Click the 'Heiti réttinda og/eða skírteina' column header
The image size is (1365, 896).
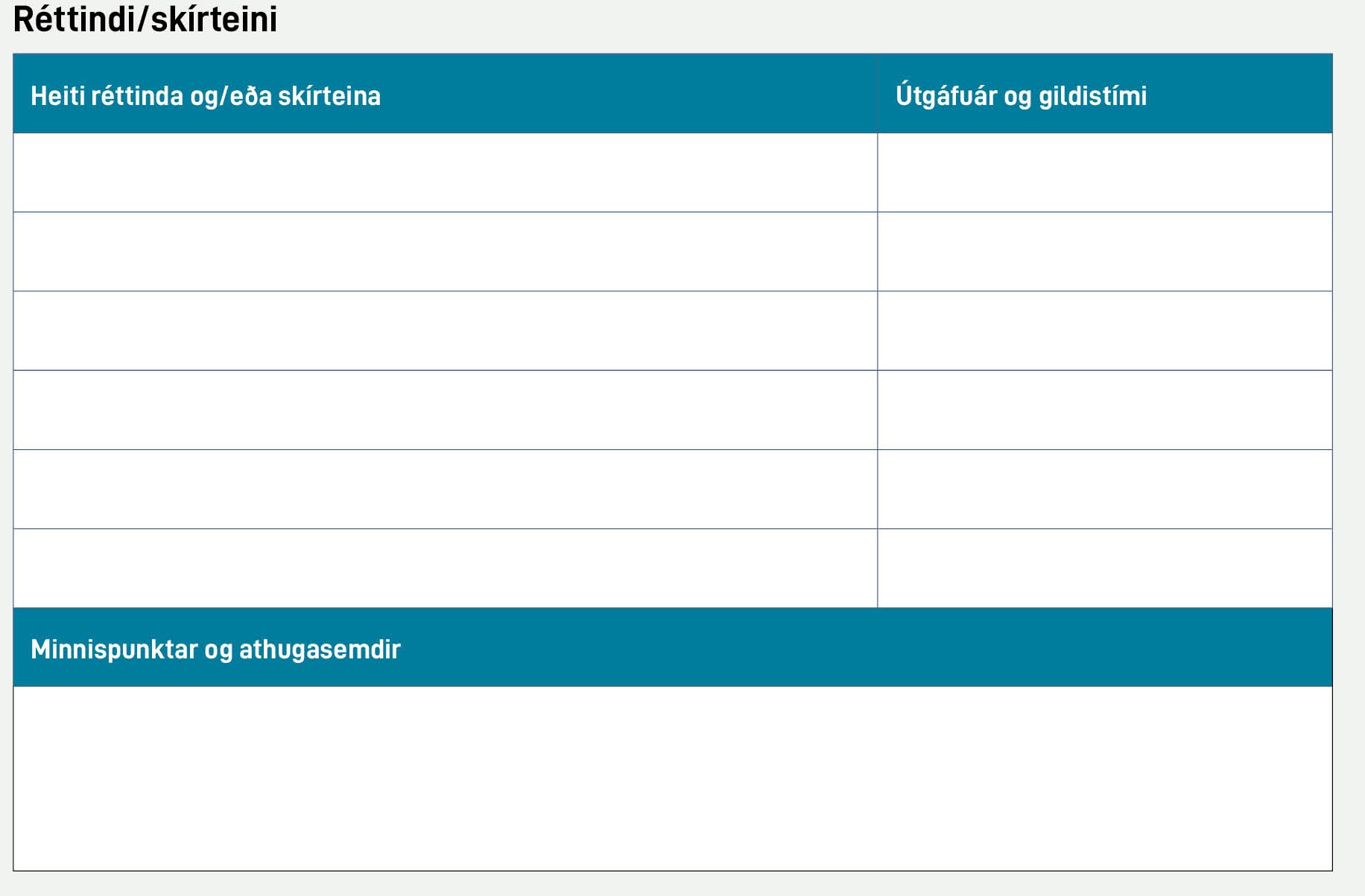(x=206, y=96)
